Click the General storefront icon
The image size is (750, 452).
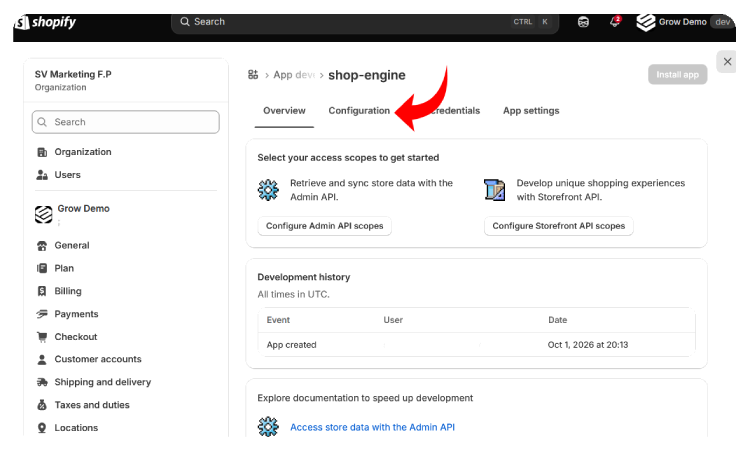pyautogui.click(x=42, y=246)
